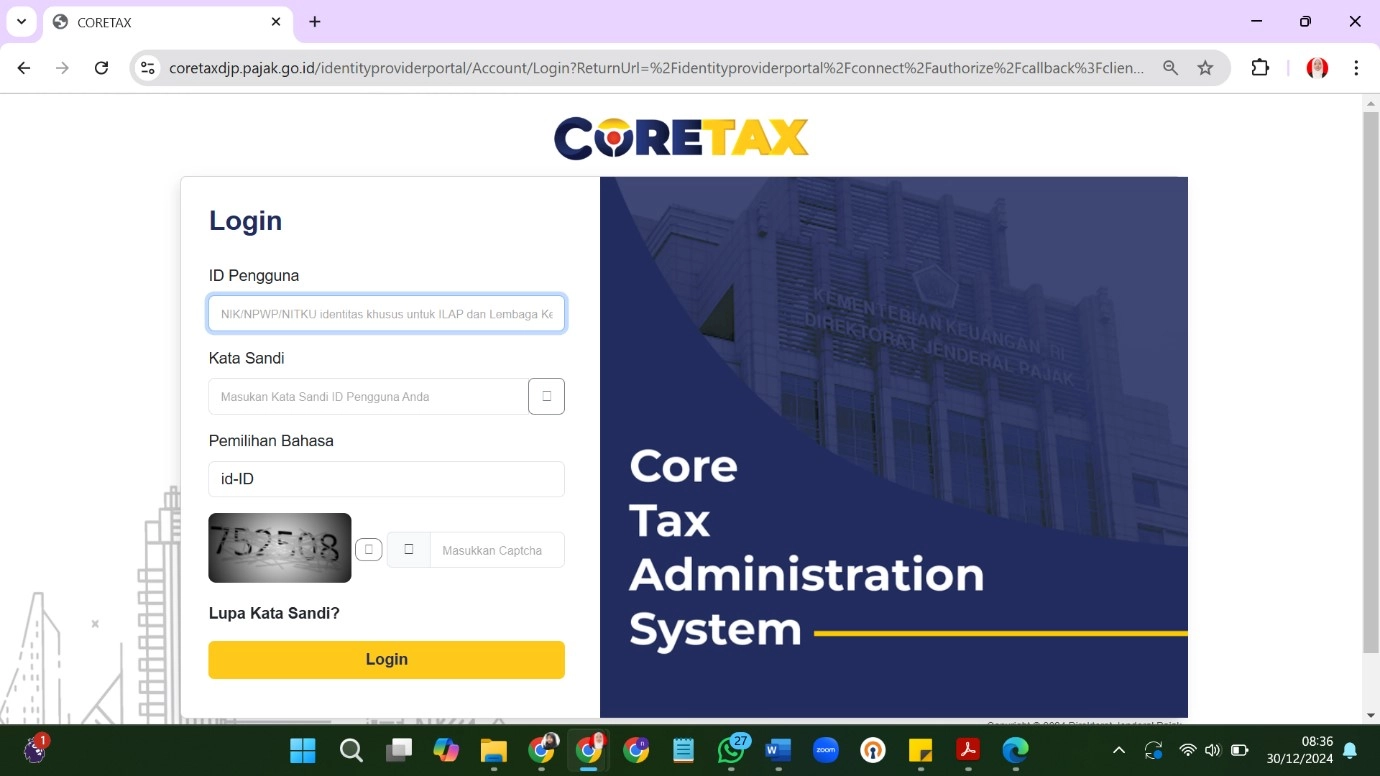
Task: View site information icon in the address bar
Action: [148, 68]
